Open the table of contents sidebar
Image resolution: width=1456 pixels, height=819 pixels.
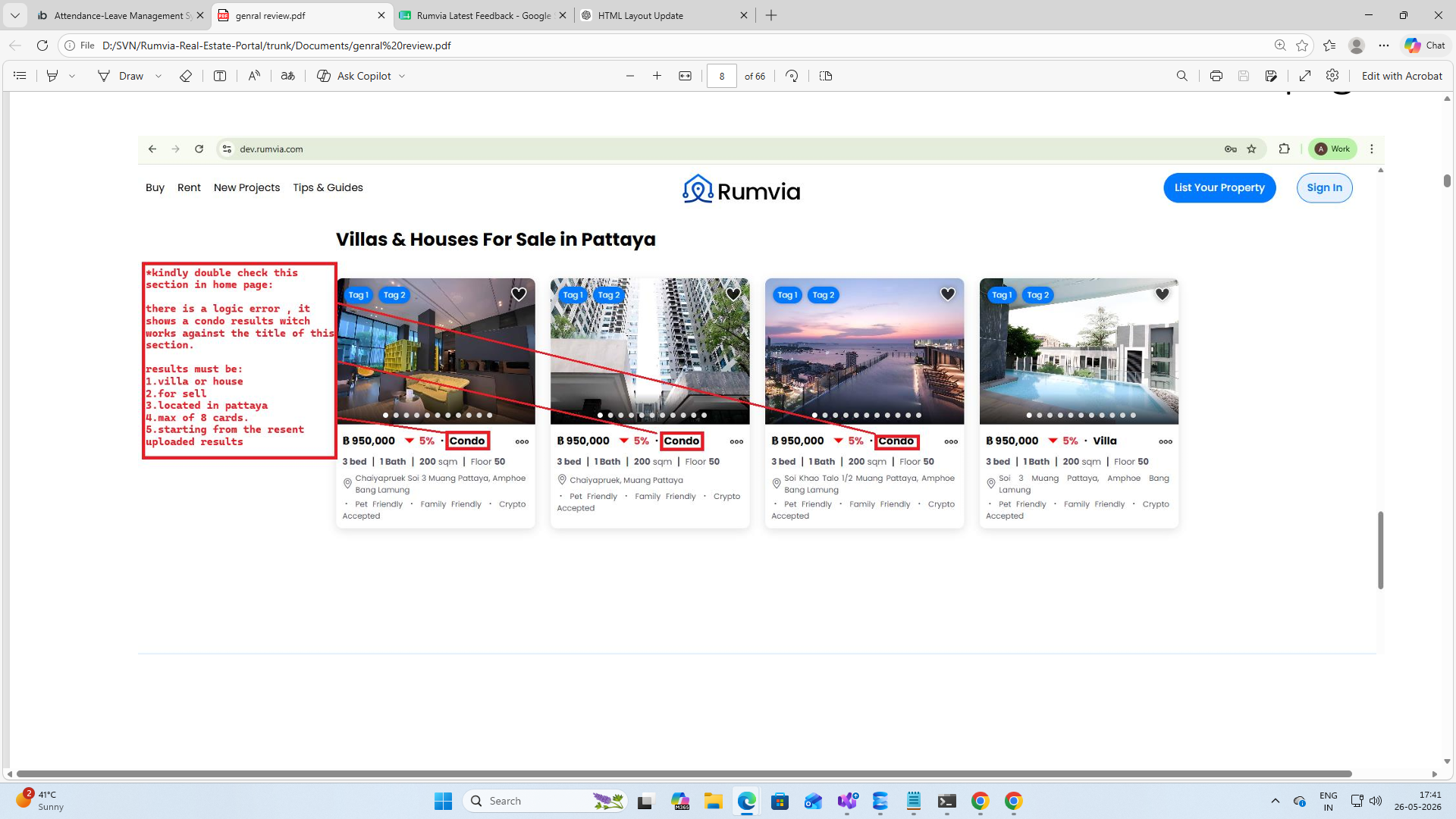tap(20, 76)
